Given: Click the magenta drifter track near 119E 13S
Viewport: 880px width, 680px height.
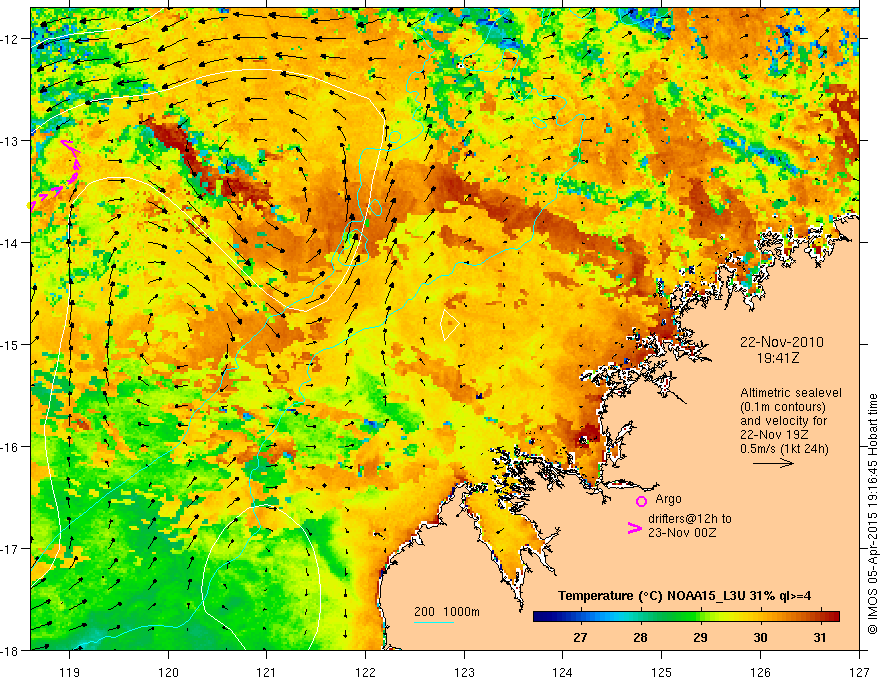Looking at the screenshot, I should coord(55,175).
